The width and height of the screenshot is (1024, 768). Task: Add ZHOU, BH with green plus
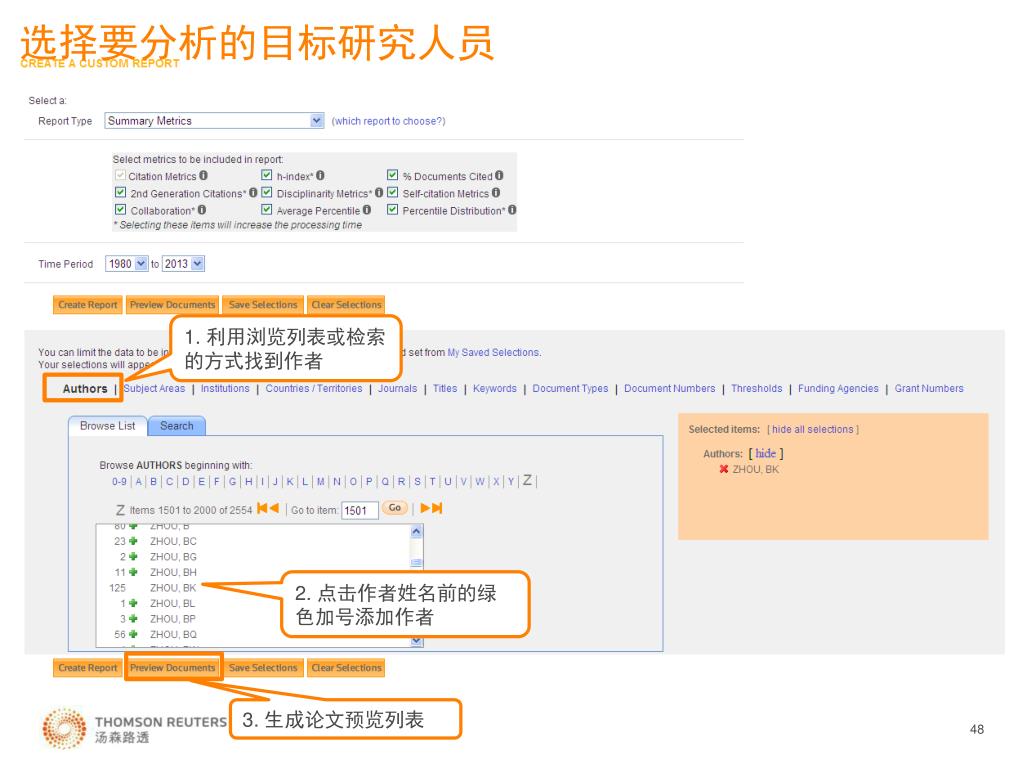[x=133, y=572]
